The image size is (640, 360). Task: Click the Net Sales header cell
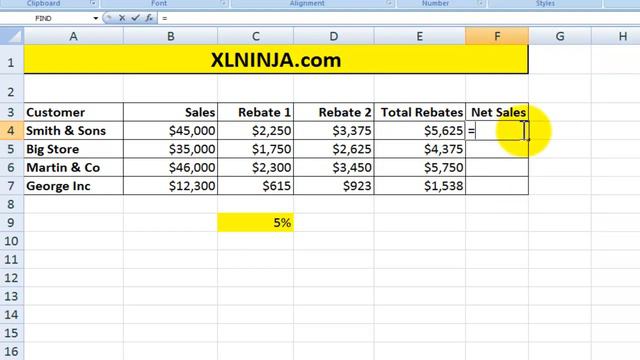[497, 112]
